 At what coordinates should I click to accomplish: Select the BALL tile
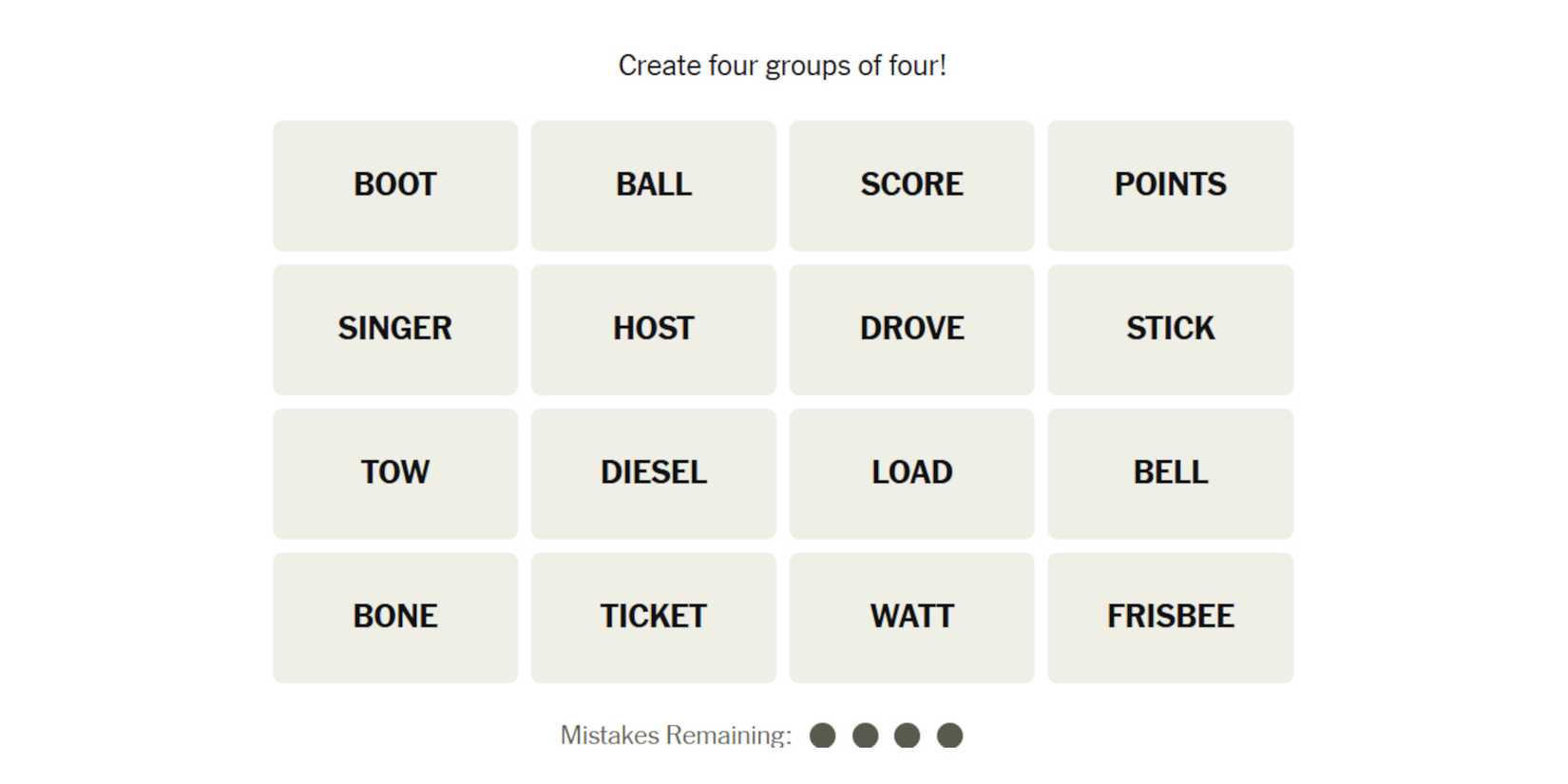tap(654, 185)
